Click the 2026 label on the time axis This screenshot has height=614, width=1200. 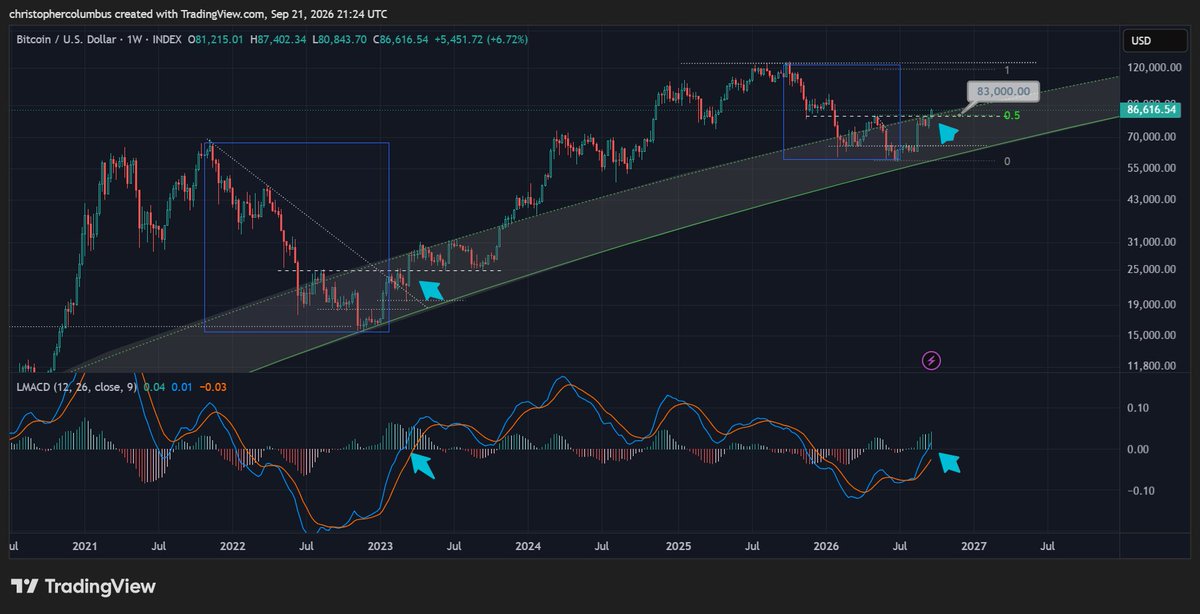pos(826,547)
